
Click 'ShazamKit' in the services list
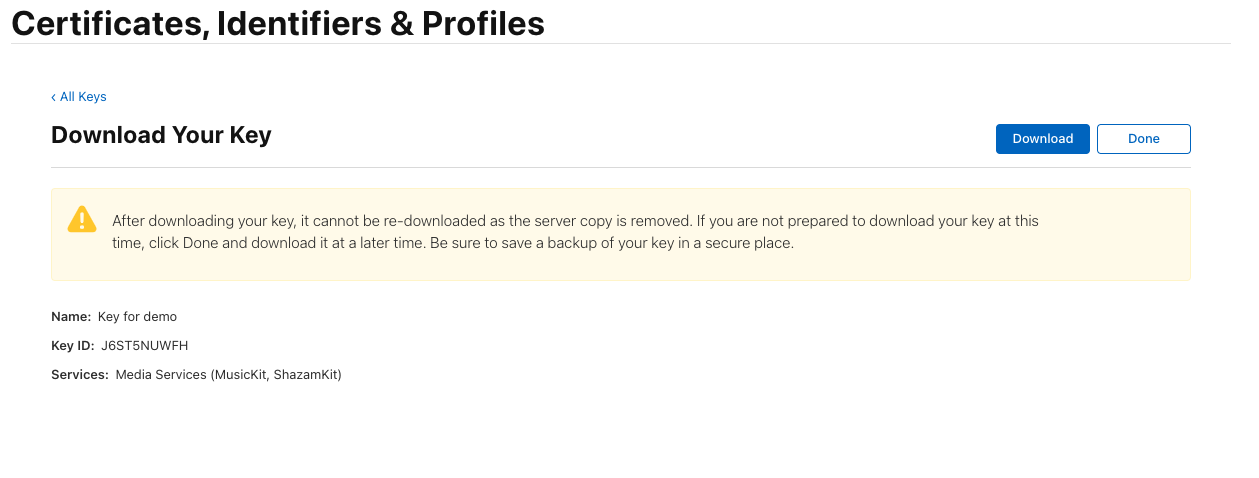pyautogui.click(x=307, y=375)
